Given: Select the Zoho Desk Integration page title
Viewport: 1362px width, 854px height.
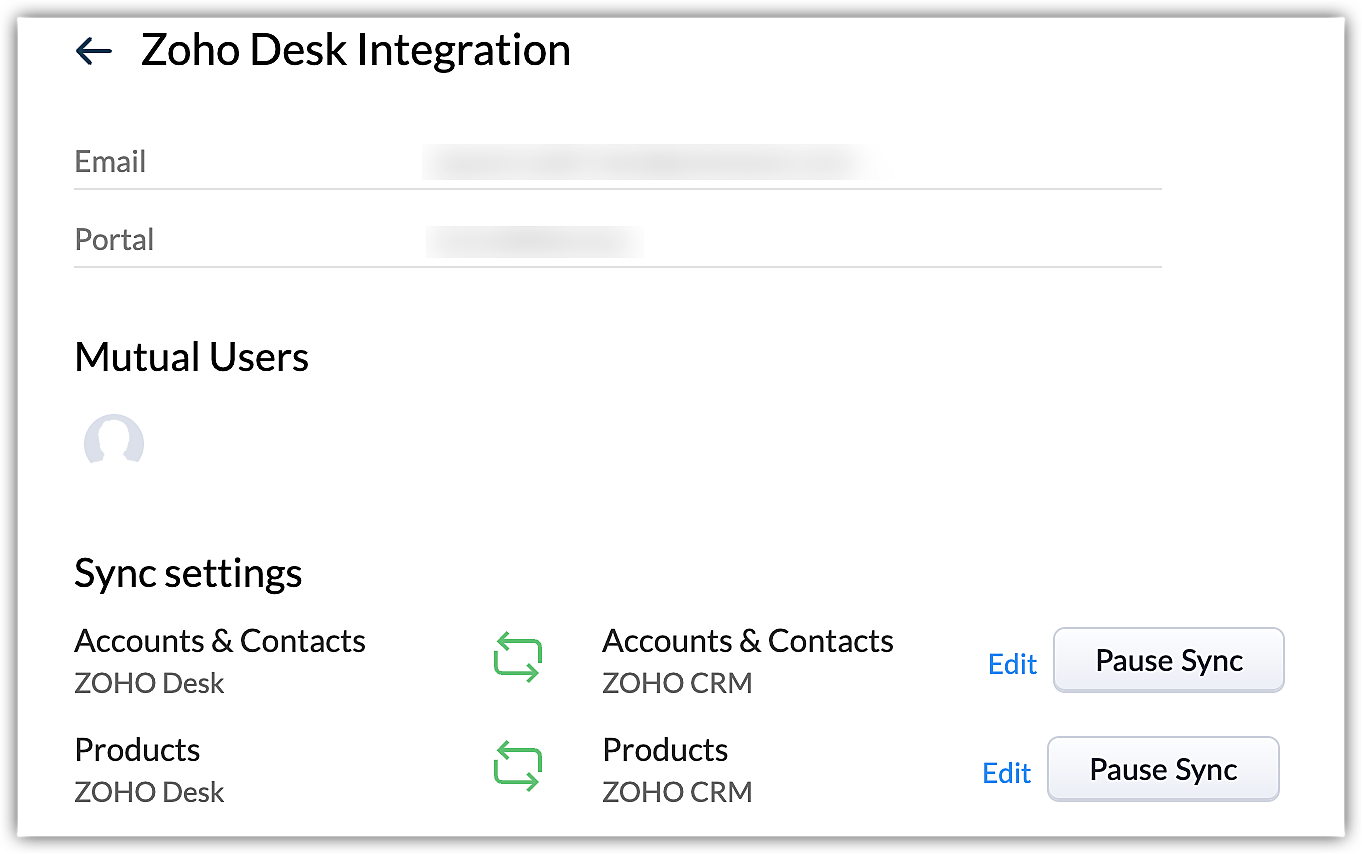Looking at the screenshot, I should coord(355,50).
